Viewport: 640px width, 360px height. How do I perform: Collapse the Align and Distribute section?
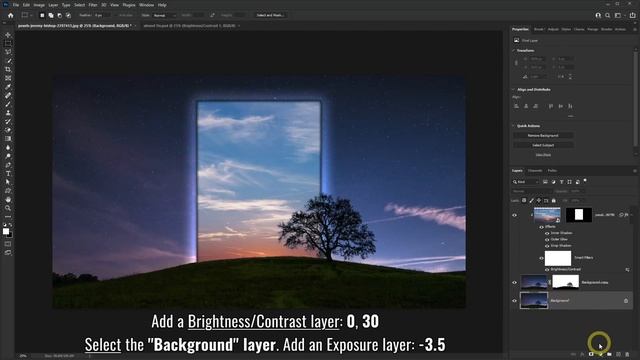(514, 89)
